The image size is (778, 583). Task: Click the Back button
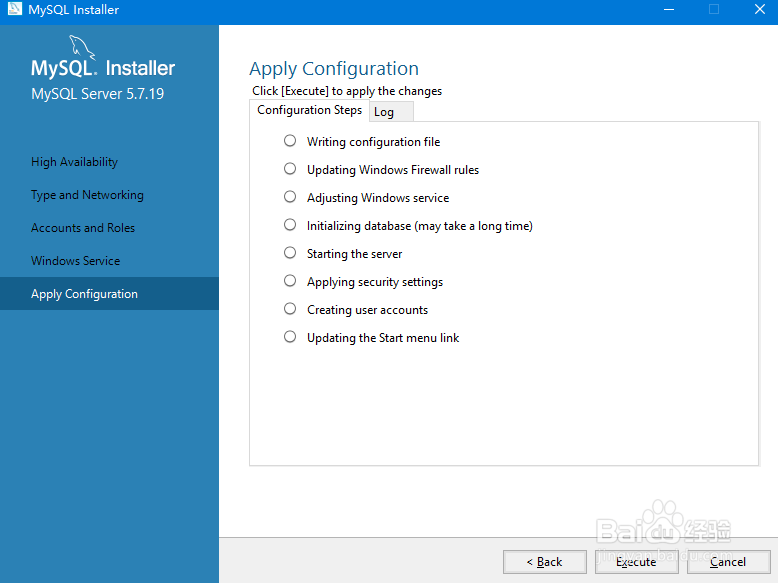tap(545, 562)
